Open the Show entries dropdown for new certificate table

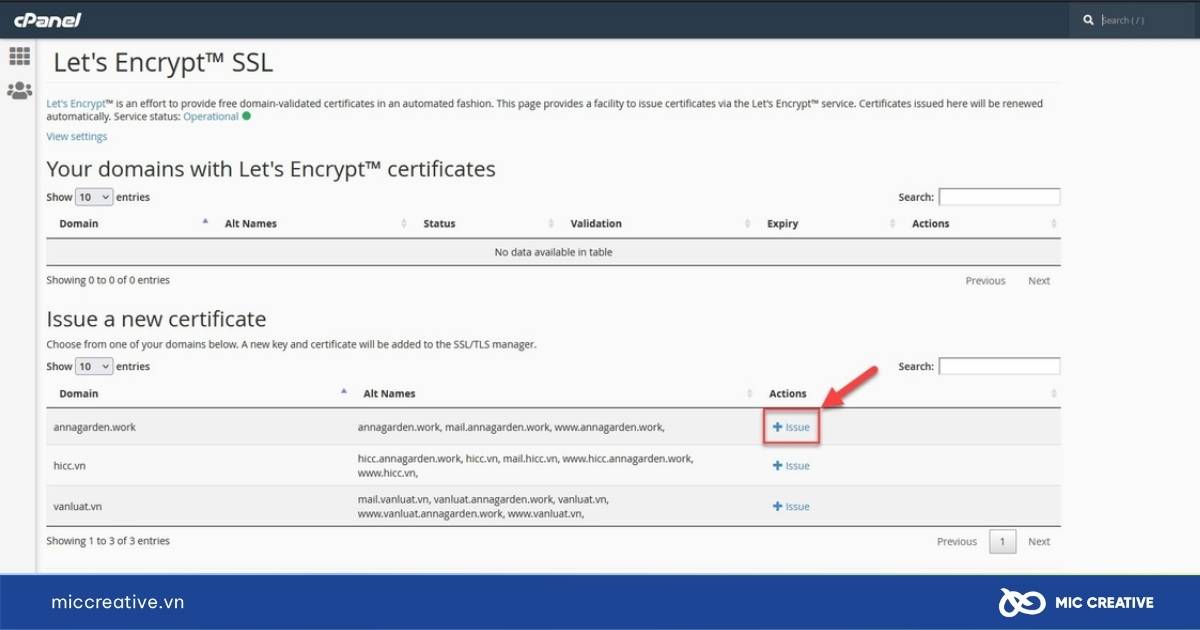coord(94,366)
